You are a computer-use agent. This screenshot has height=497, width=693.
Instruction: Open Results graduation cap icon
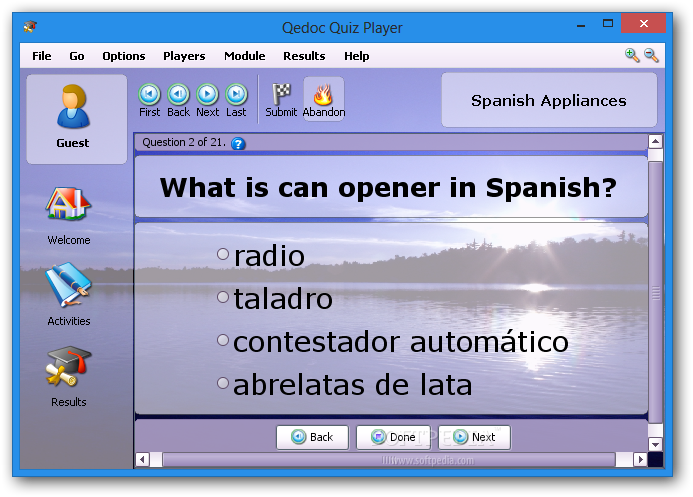click(69, 367)
